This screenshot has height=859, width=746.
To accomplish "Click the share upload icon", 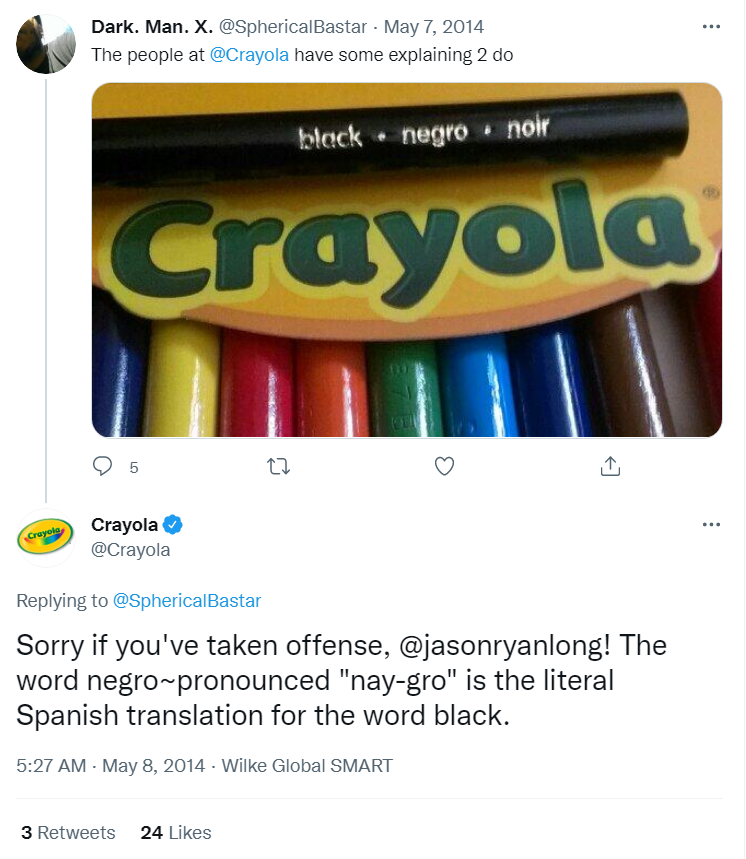I will click(610, 466).
